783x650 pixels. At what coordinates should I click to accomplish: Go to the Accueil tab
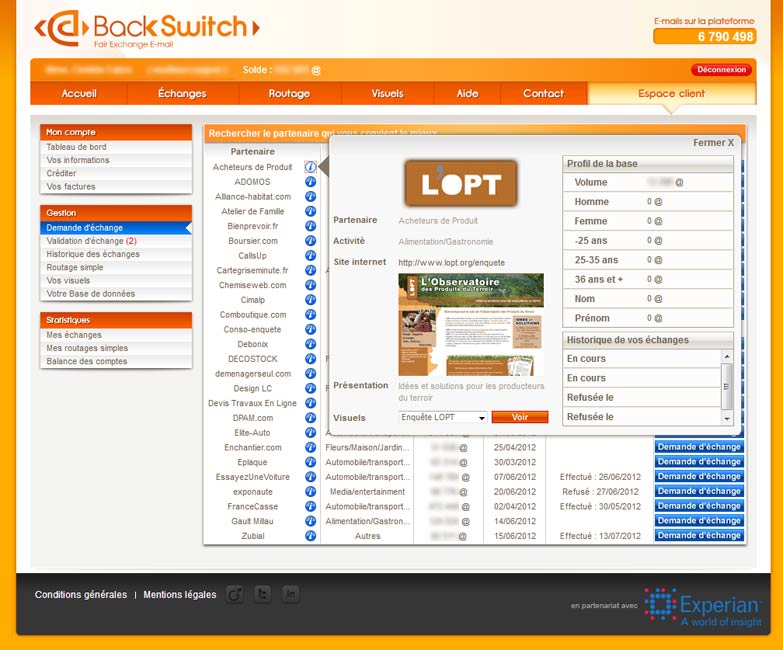tap(79, 93)
